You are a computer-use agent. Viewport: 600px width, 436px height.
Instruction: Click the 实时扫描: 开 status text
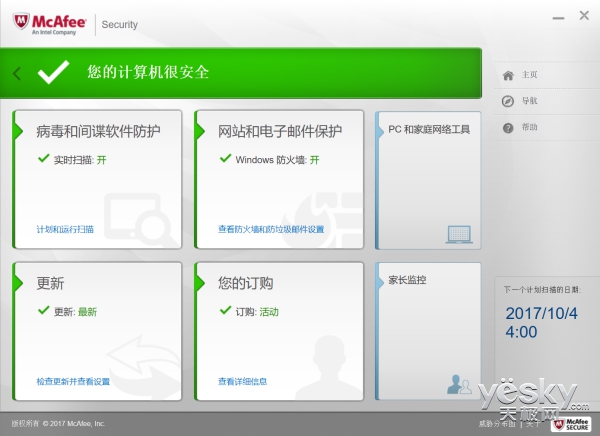(x=80, y=160)
